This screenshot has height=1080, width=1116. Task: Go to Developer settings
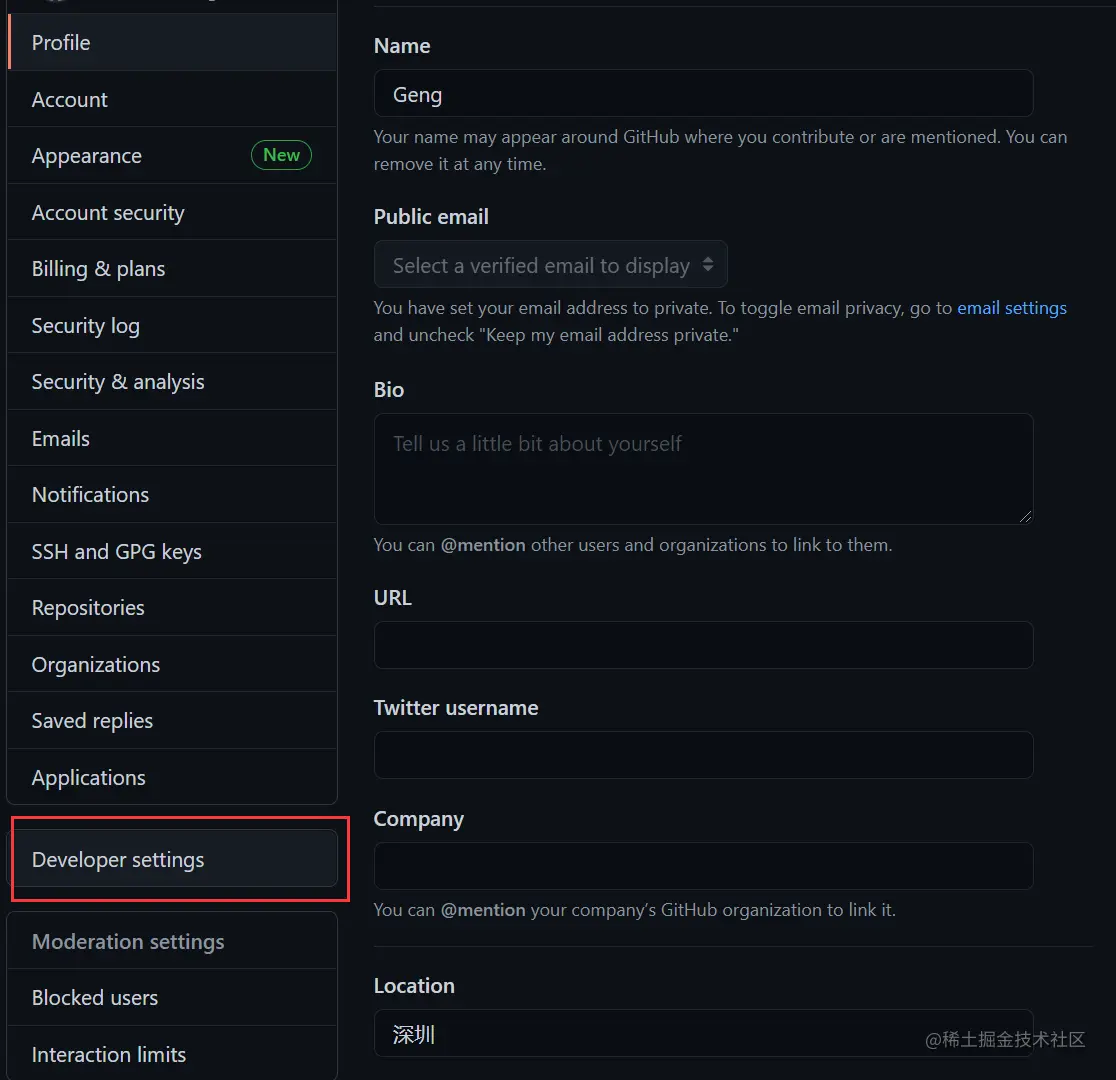click(118, 860)
